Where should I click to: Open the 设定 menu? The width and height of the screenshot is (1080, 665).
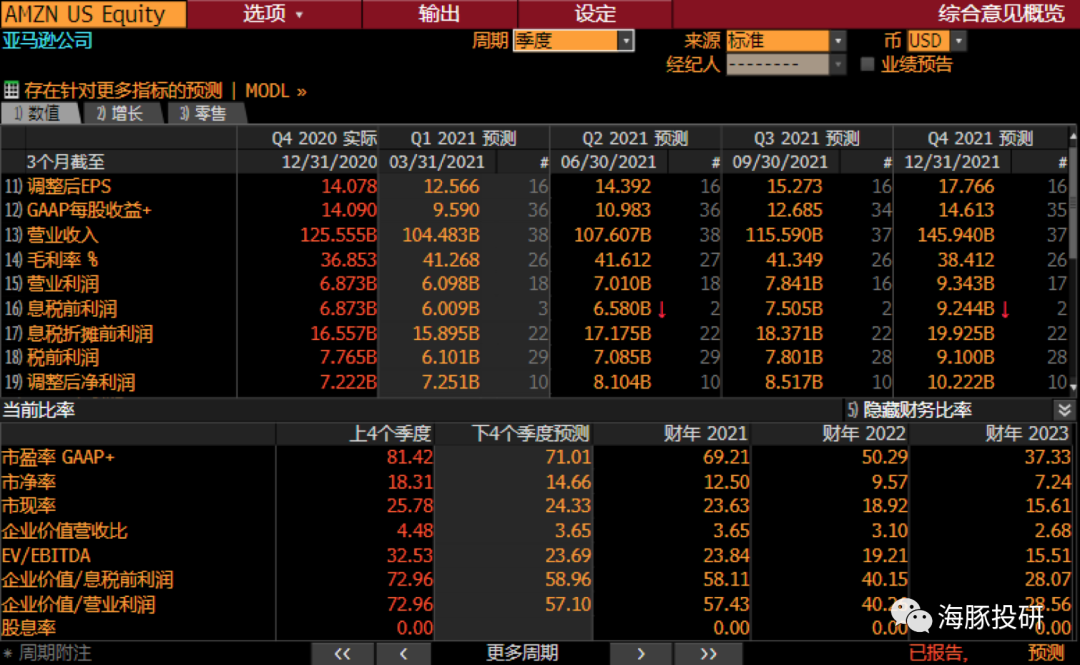595,14
